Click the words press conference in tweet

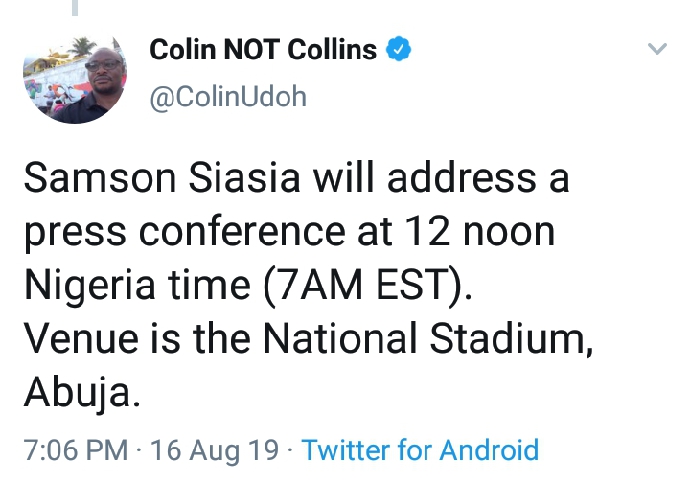(185, 232)
